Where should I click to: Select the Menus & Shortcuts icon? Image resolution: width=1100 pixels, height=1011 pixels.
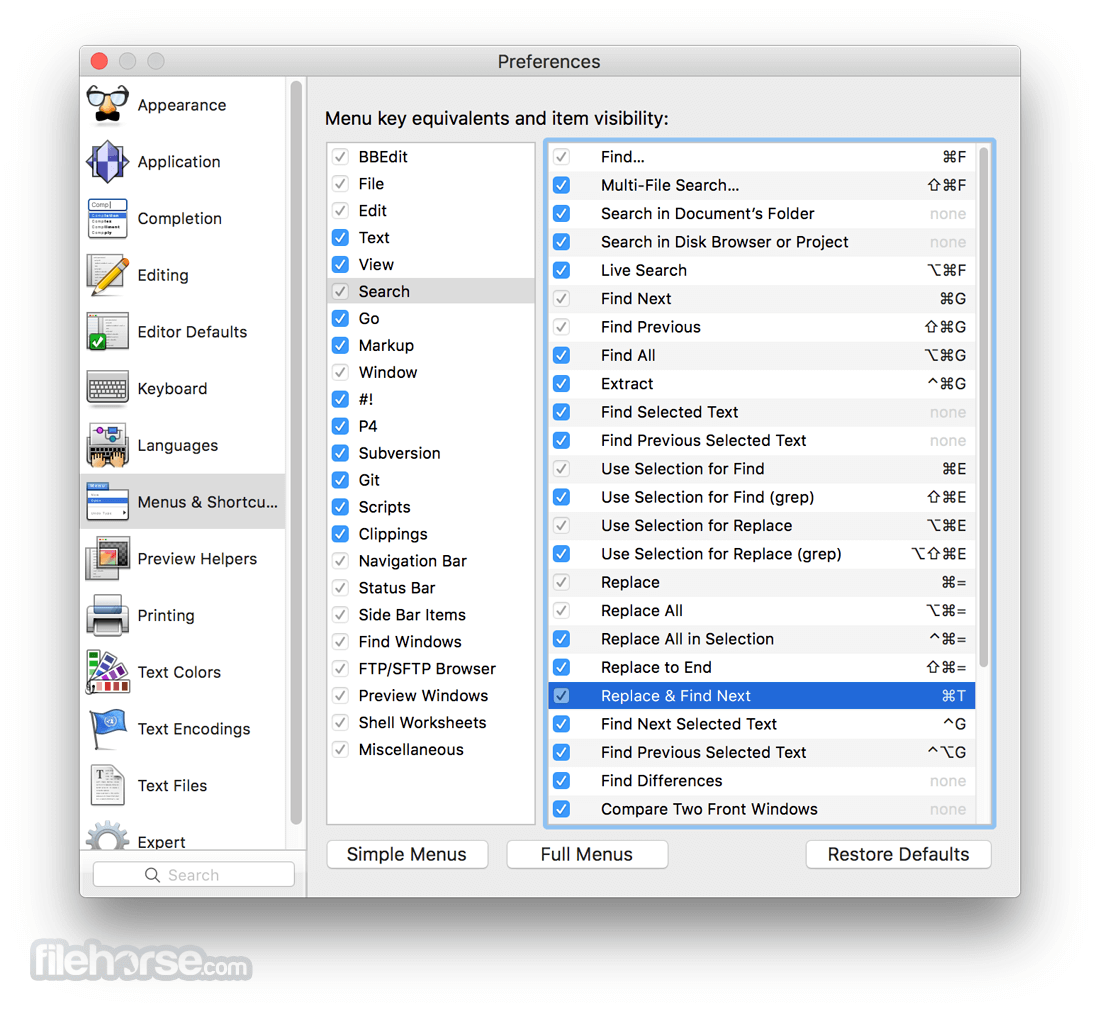pyautogui.click(x=107, y=502)
